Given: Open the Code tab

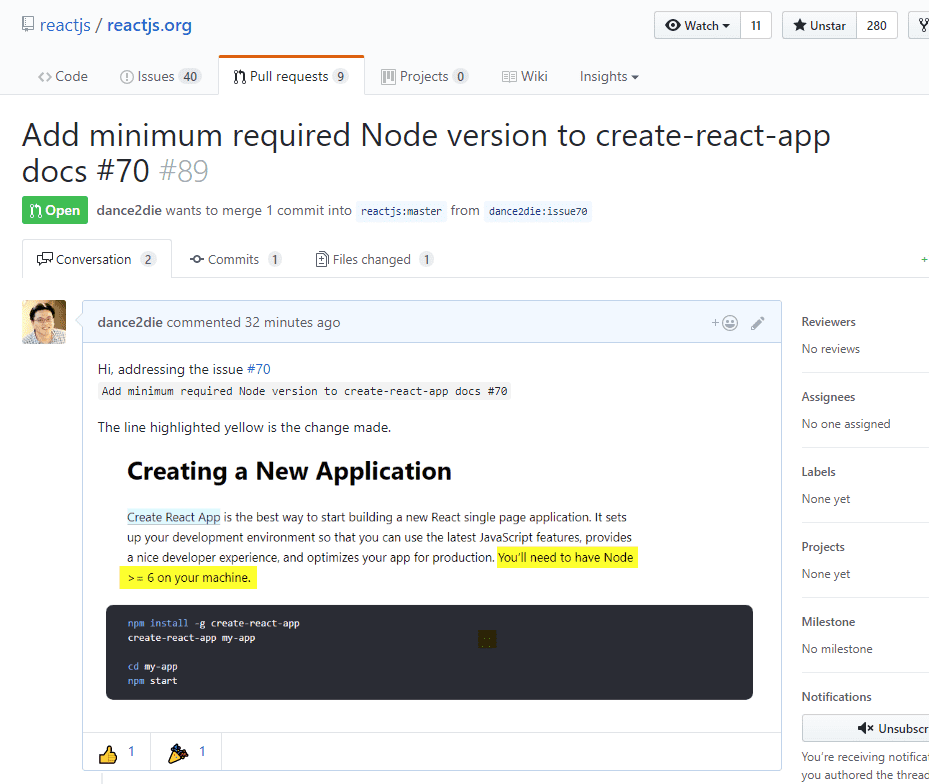Looking at the screenshot, I should coord(62,77).
